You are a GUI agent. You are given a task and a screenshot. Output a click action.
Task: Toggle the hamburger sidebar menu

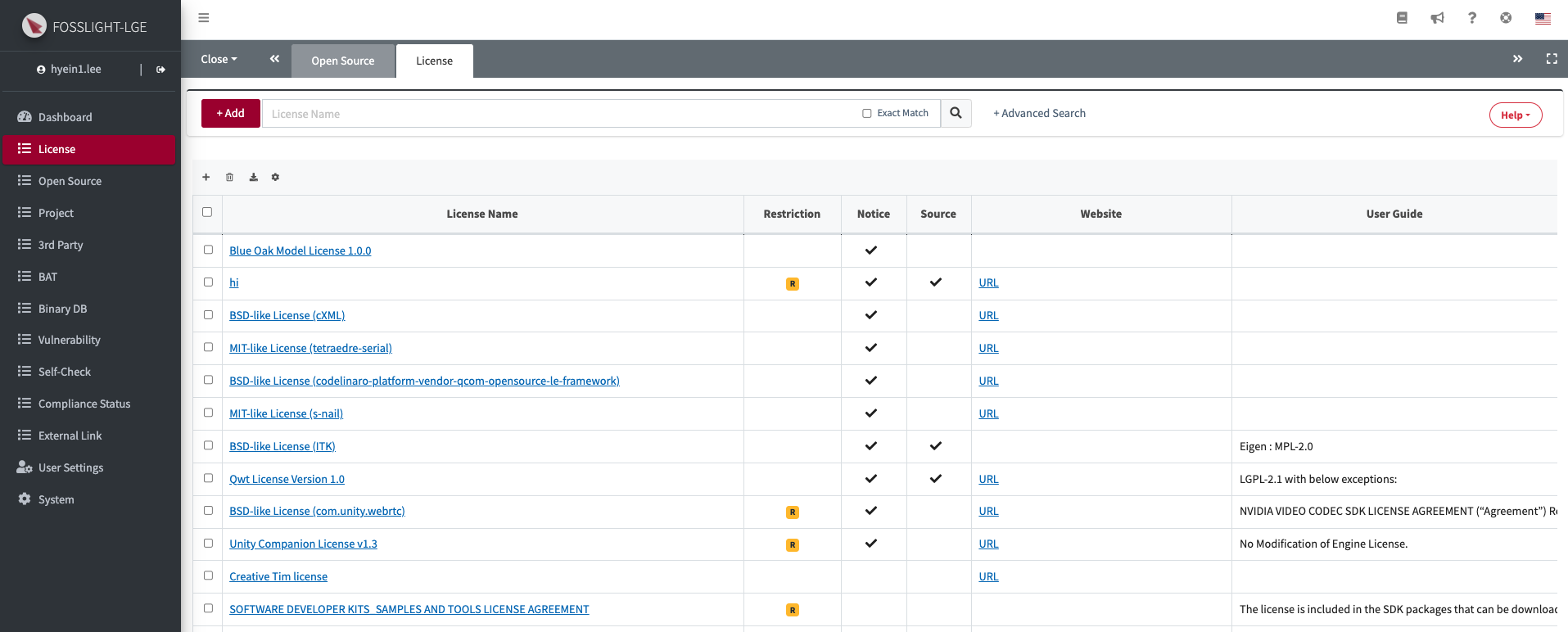coord(204,18)
